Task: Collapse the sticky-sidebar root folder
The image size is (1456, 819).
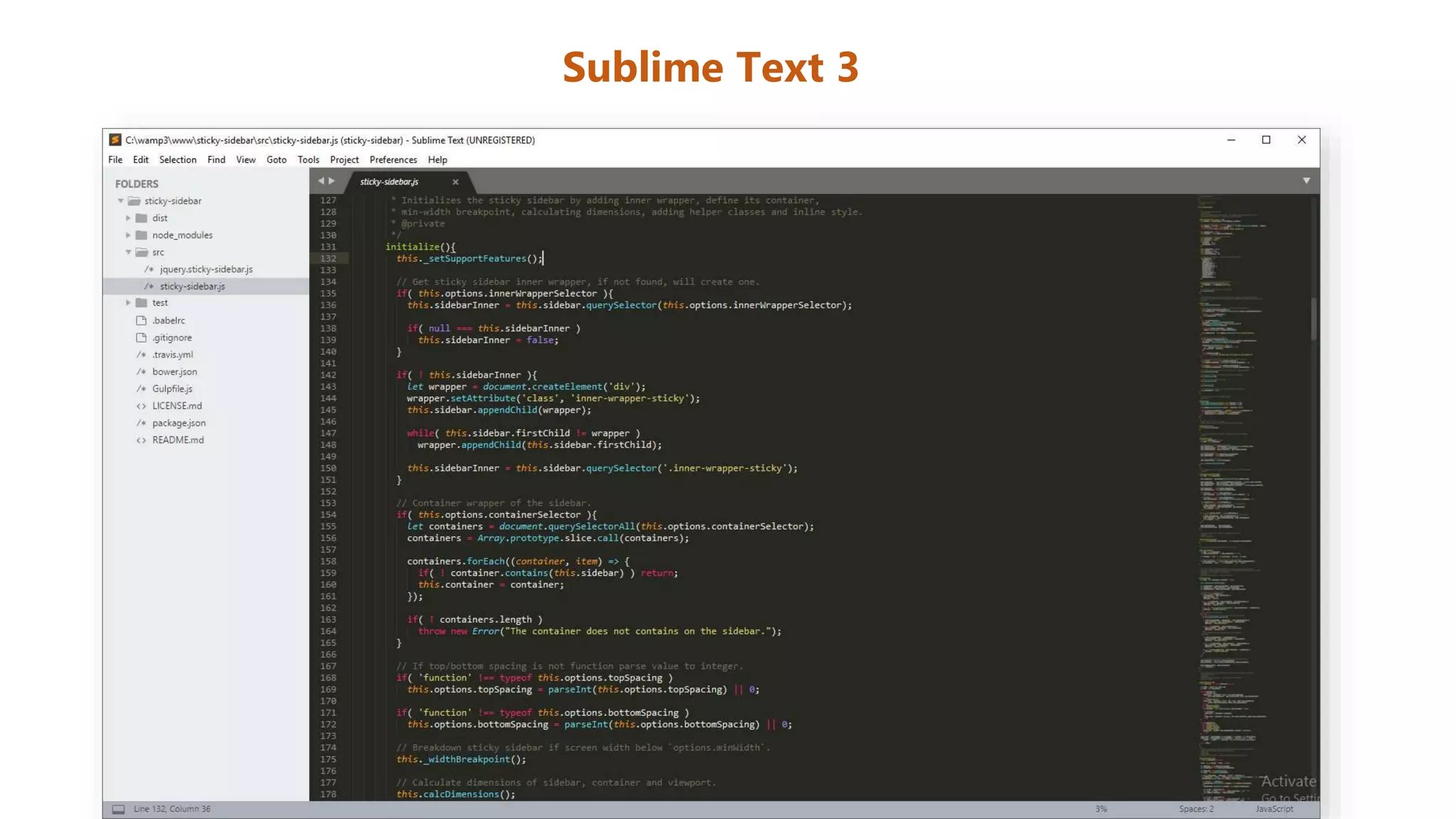Action: point(121,201)
